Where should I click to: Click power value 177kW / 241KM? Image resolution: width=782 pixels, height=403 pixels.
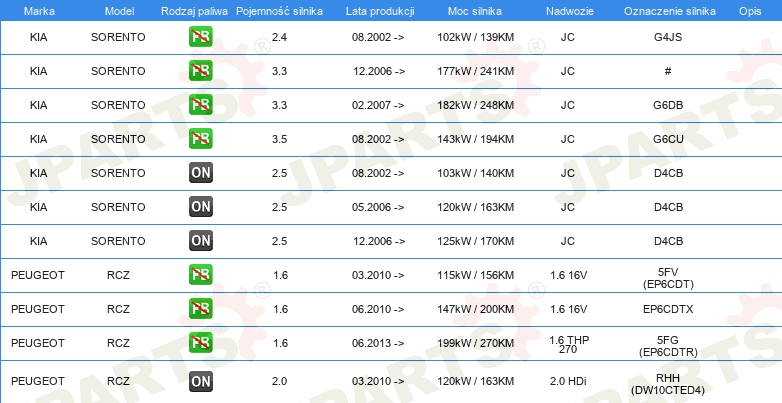click(475, 71)
